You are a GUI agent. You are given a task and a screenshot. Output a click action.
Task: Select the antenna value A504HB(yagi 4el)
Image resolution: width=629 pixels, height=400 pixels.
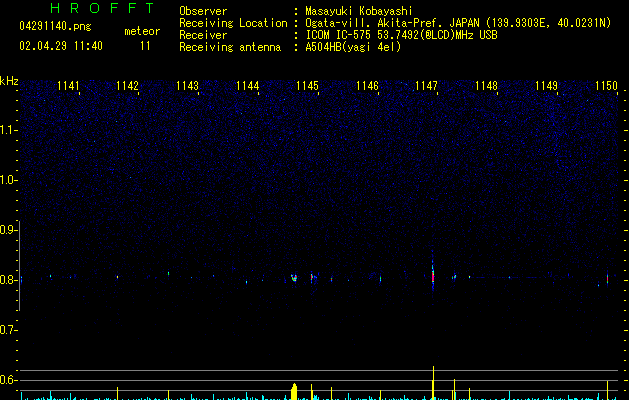353,47
